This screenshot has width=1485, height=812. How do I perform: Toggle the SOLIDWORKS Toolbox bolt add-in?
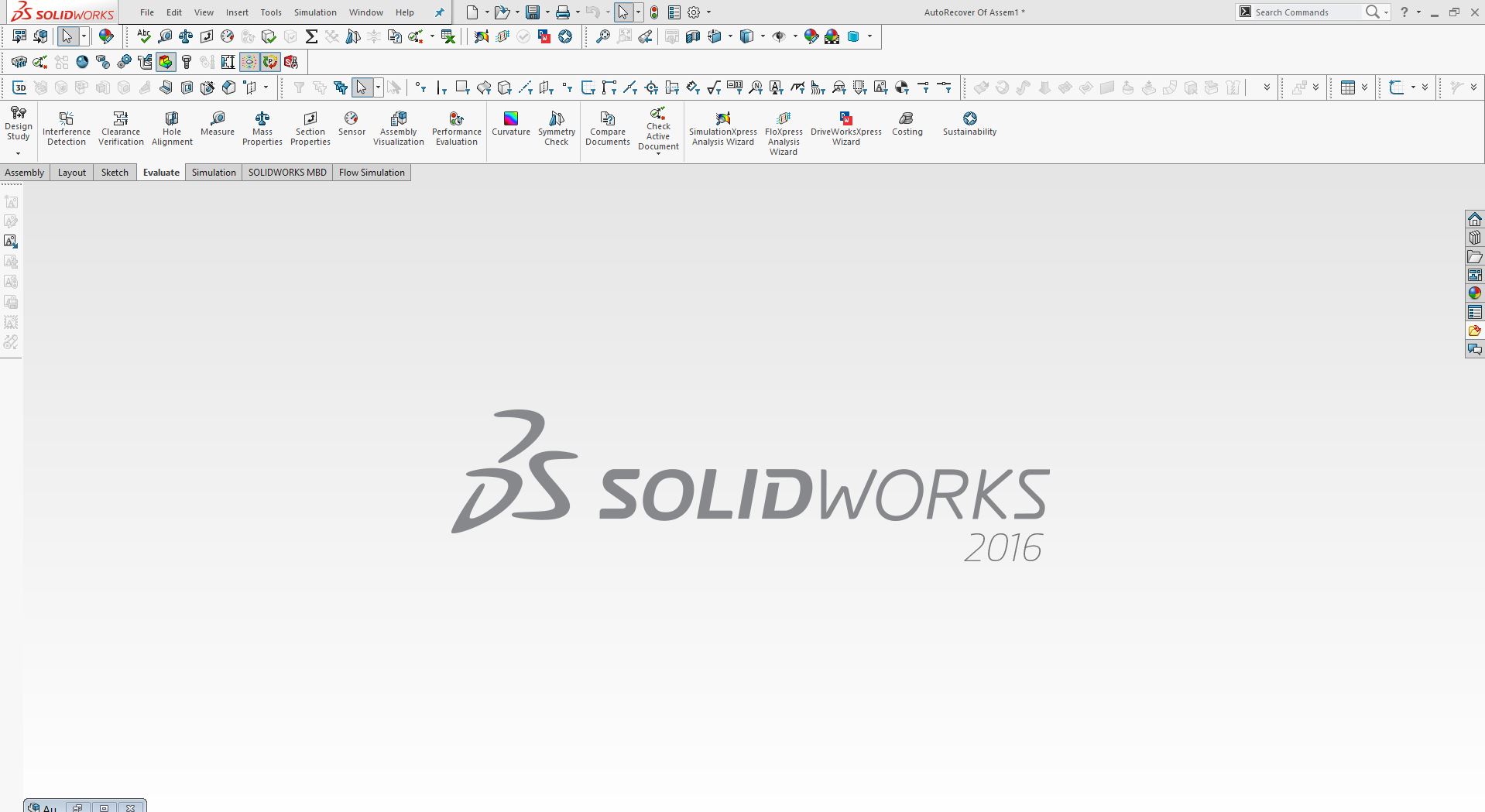pyautogui.click(x=187, y=62)
